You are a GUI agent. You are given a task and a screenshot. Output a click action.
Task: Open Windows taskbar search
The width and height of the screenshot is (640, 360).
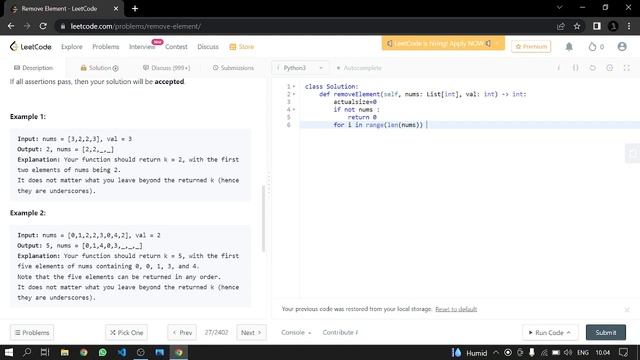pyautogui.click(x=27, y=352)
